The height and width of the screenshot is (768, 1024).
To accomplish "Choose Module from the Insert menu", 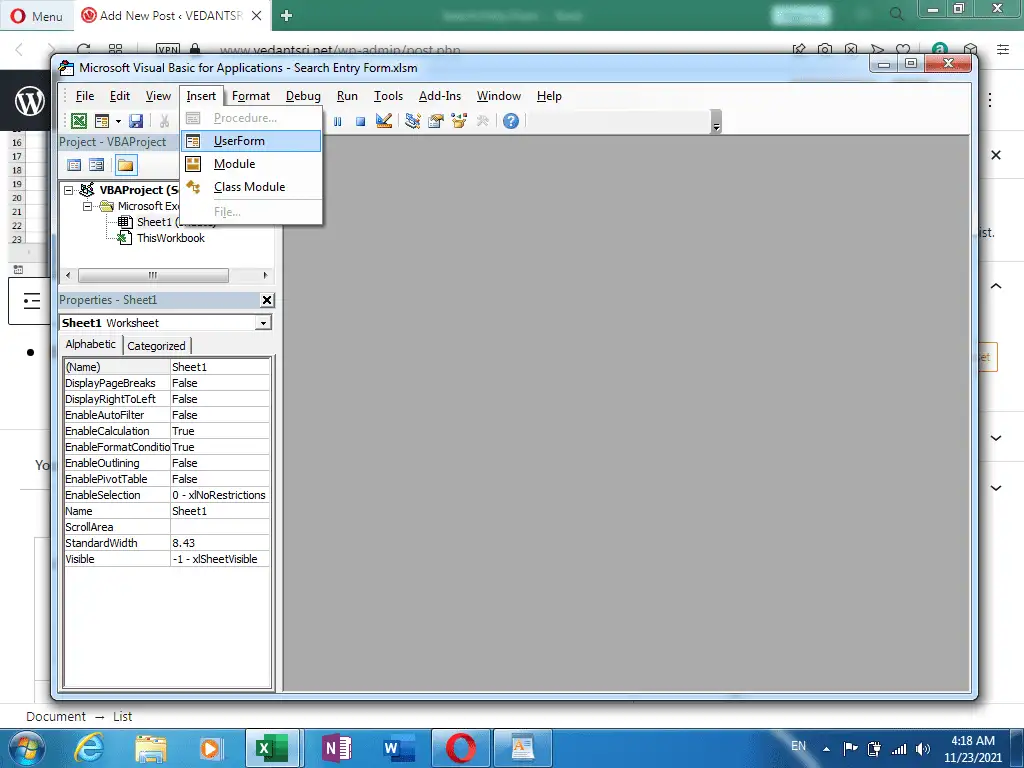I will (251, 164).
